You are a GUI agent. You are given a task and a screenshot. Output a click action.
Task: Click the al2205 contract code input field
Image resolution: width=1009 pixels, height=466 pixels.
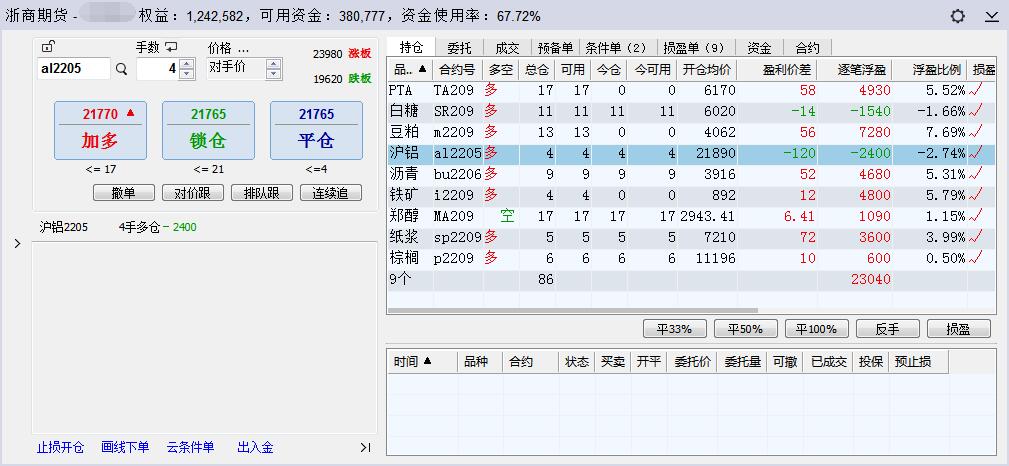point(72,69)
